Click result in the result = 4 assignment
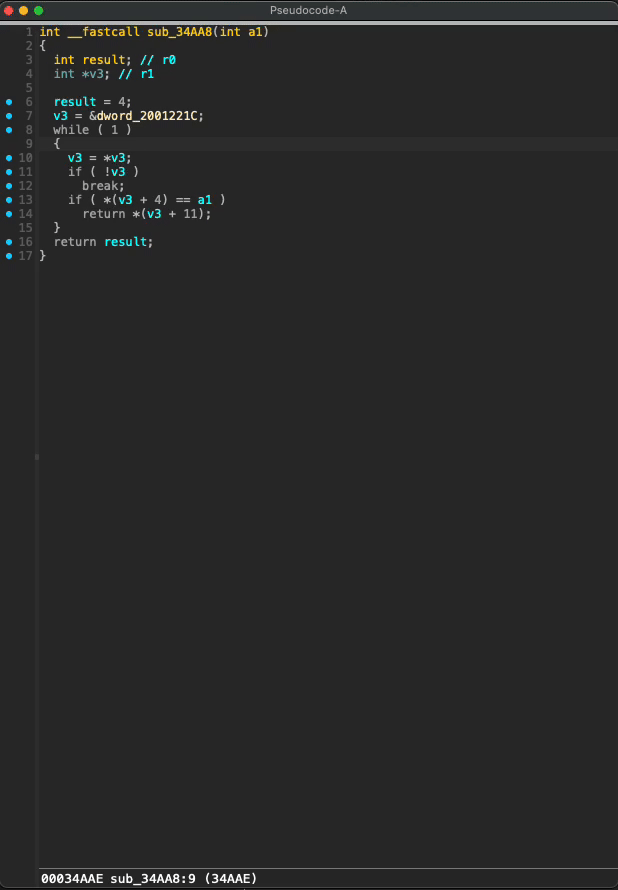 pyautogui.click(x=75, y=102)
